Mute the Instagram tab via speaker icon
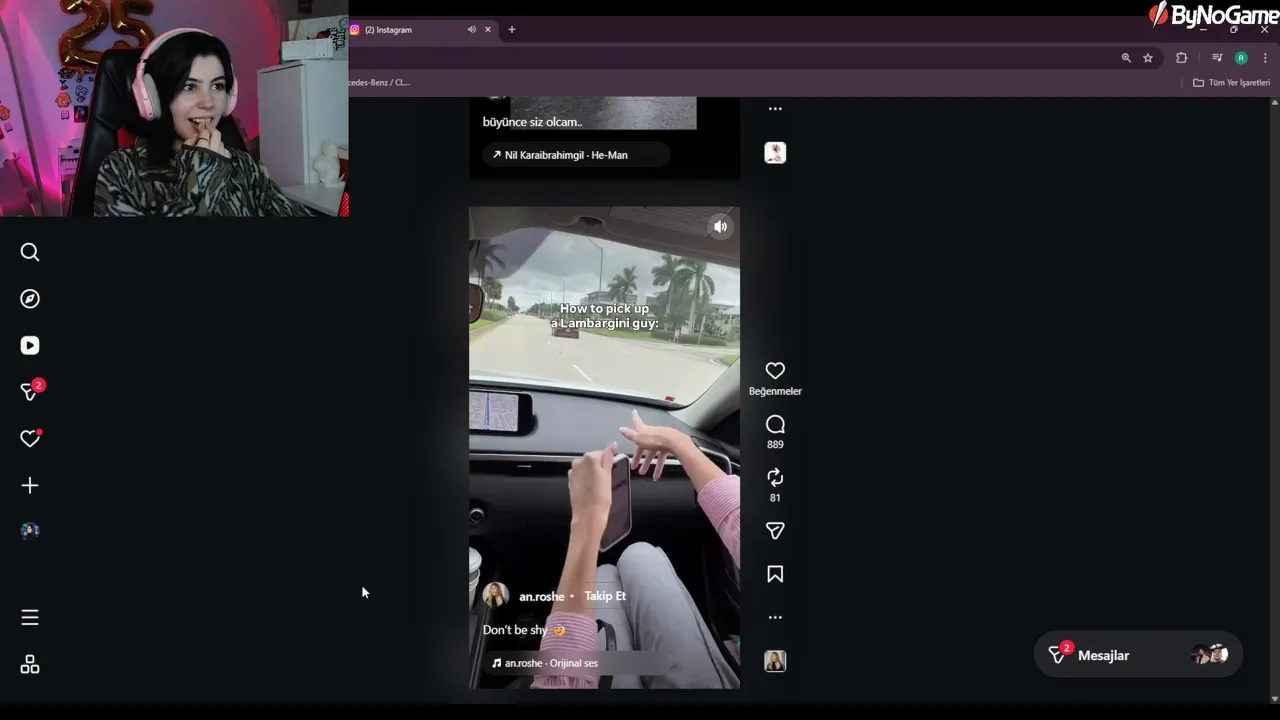The width and height of the screenshot is (1280, 720). [x=471, y=30]
